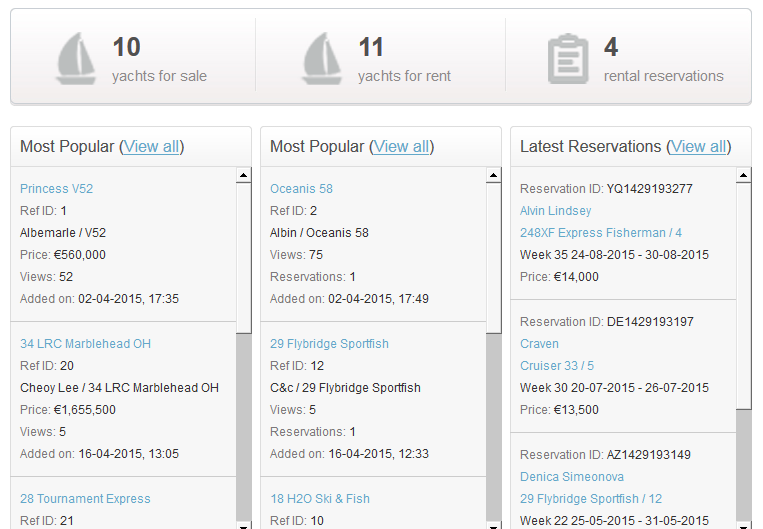Click scrollbar thumb in Latest Reservations list

pyautogui.click(x=744, y=296)
